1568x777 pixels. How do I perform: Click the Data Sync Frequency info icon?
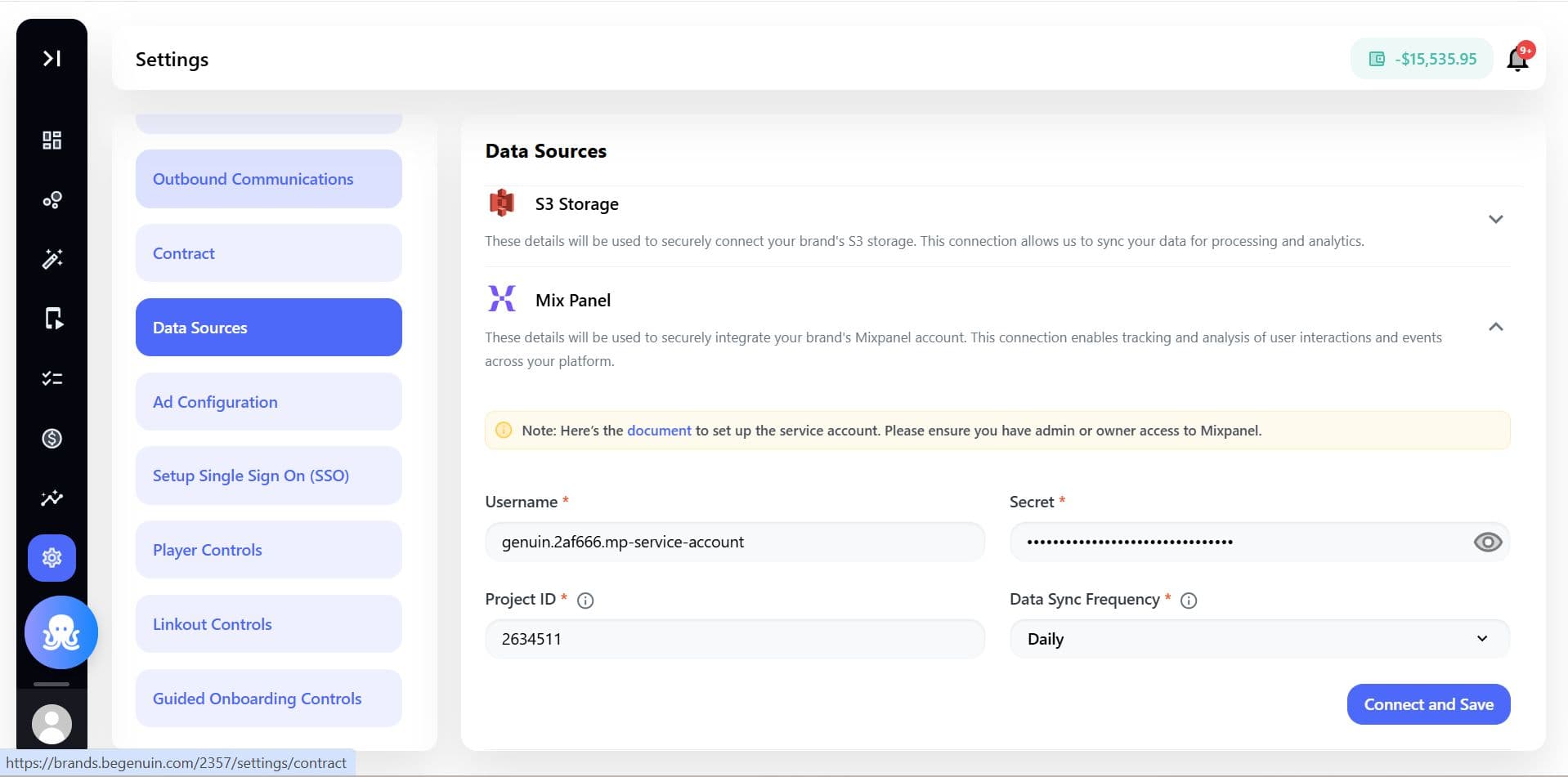coord(1189,601)
